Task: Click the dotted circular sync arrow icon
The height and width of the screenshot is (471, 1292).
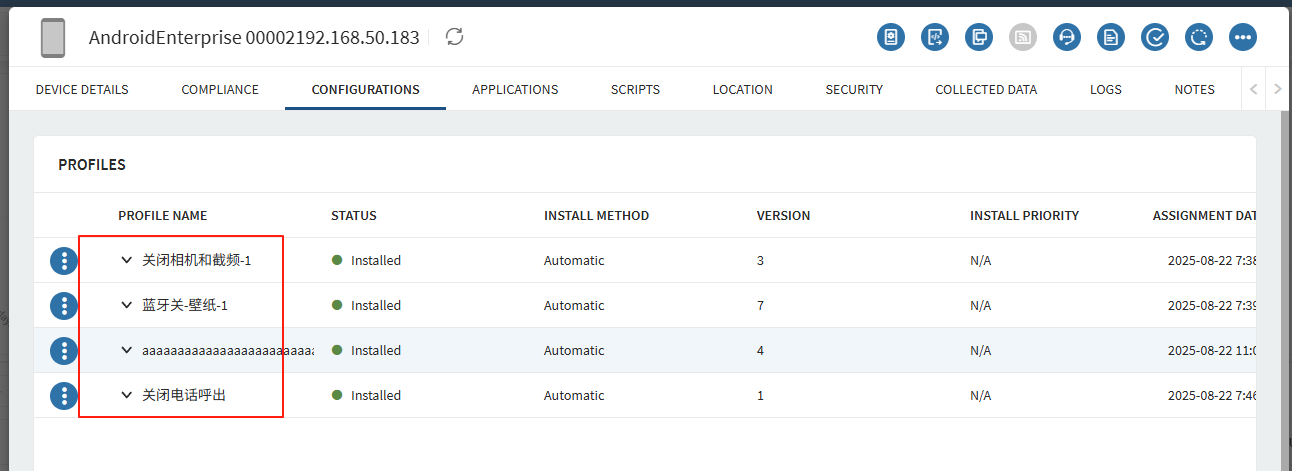Action: coord(1198,37)
